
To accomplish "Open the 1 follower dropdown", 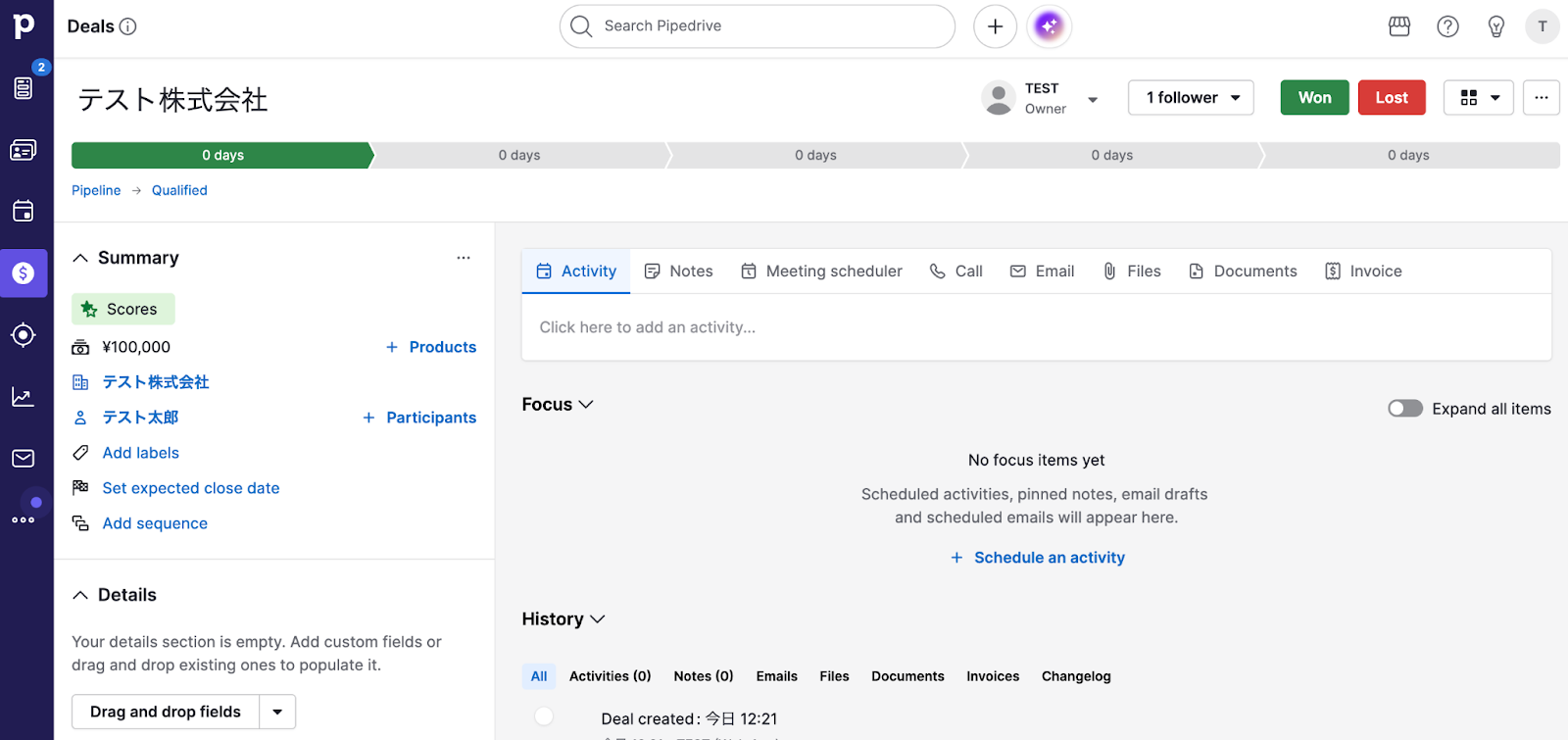I will [1191, 98].
